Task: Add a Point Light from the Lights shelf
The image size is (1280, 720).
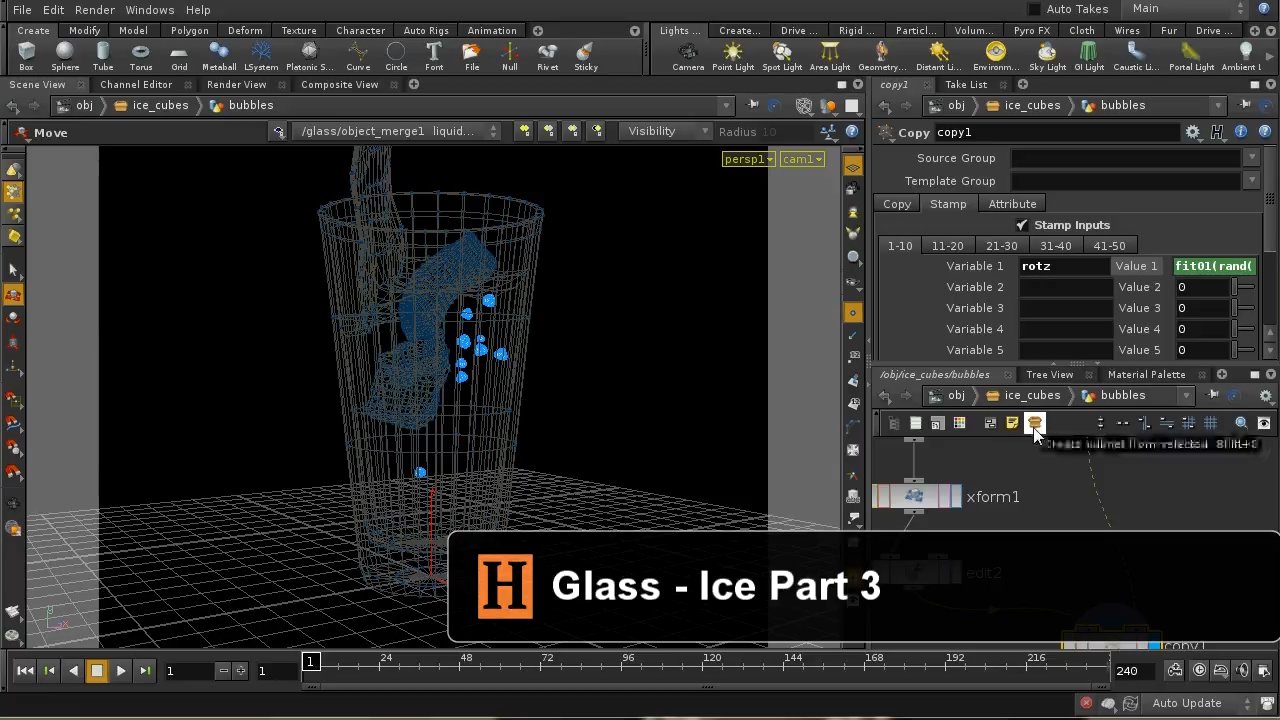Action: 732,53
